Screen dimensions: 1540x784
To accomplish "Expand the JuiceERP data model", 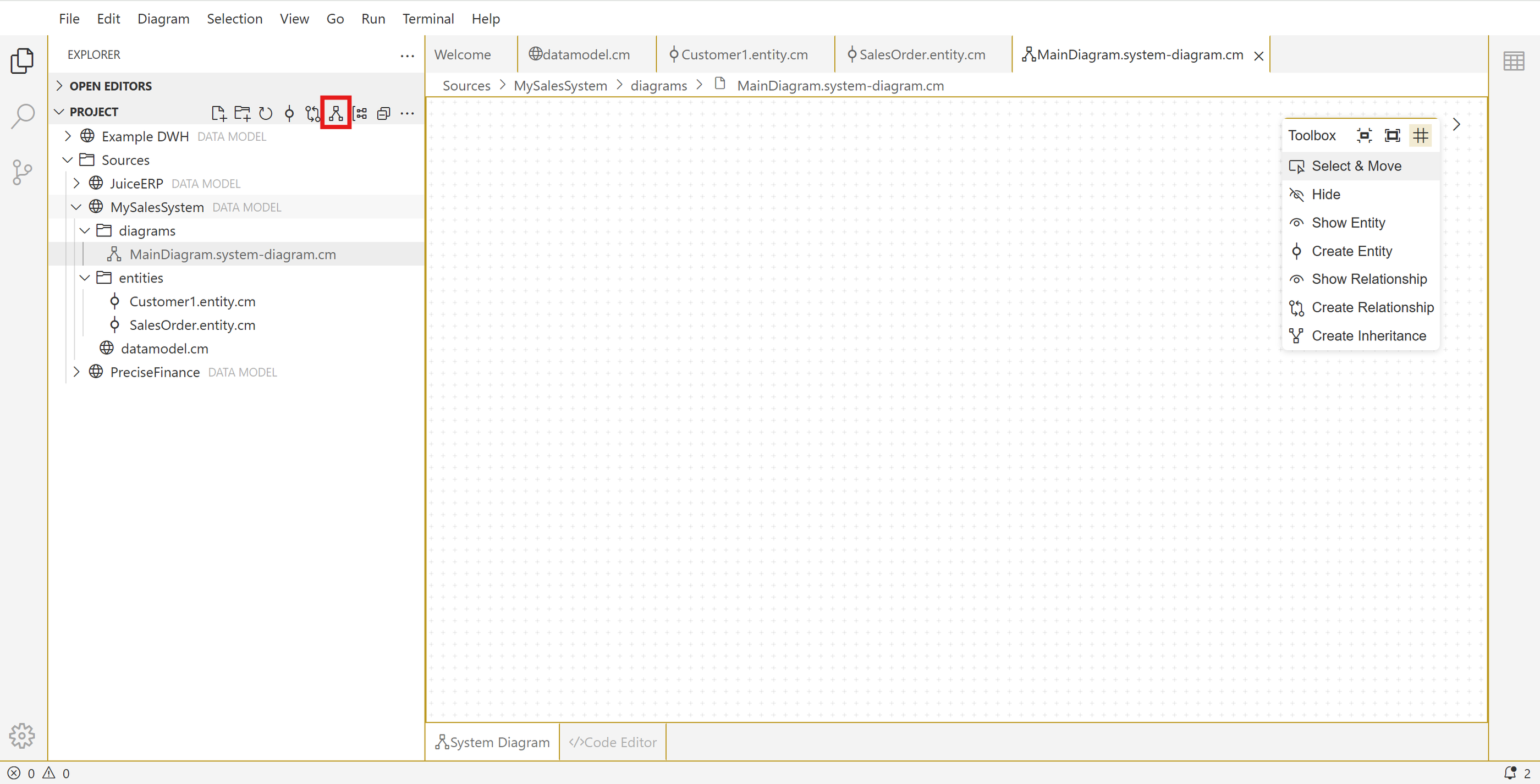I will pyautogui.click(x=76, y=184).
